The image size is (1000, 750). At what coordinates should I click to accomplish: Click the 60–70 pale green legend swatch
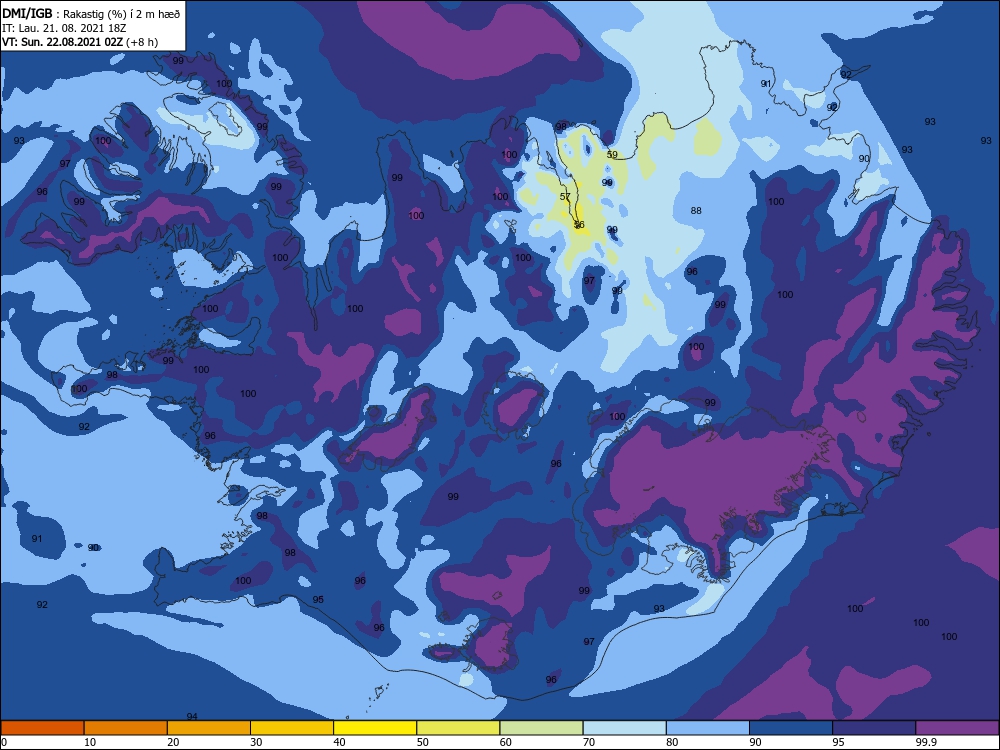click(x=541, y=728)
